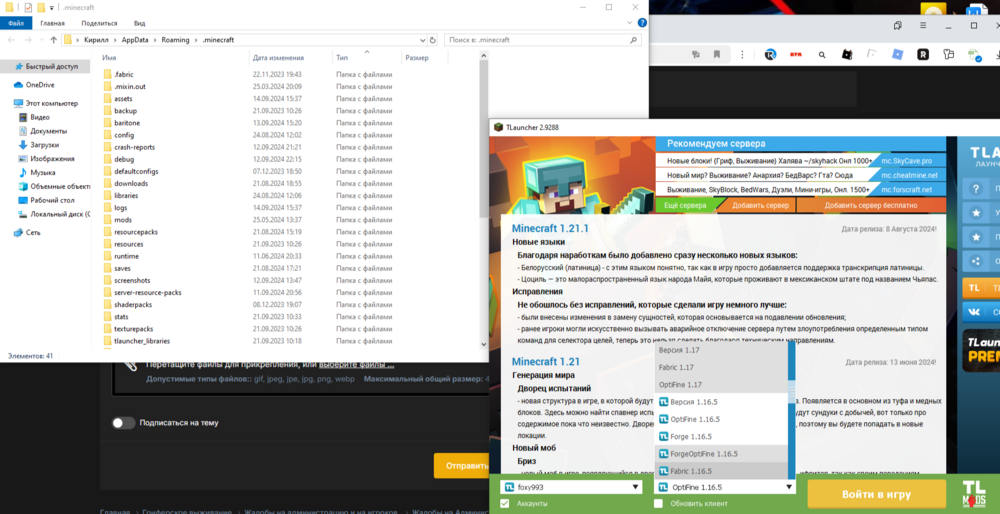This screenshot has width=1000, height=514.
Task: Select the mods folder icon in Explorer
Action: click(107, 219)
